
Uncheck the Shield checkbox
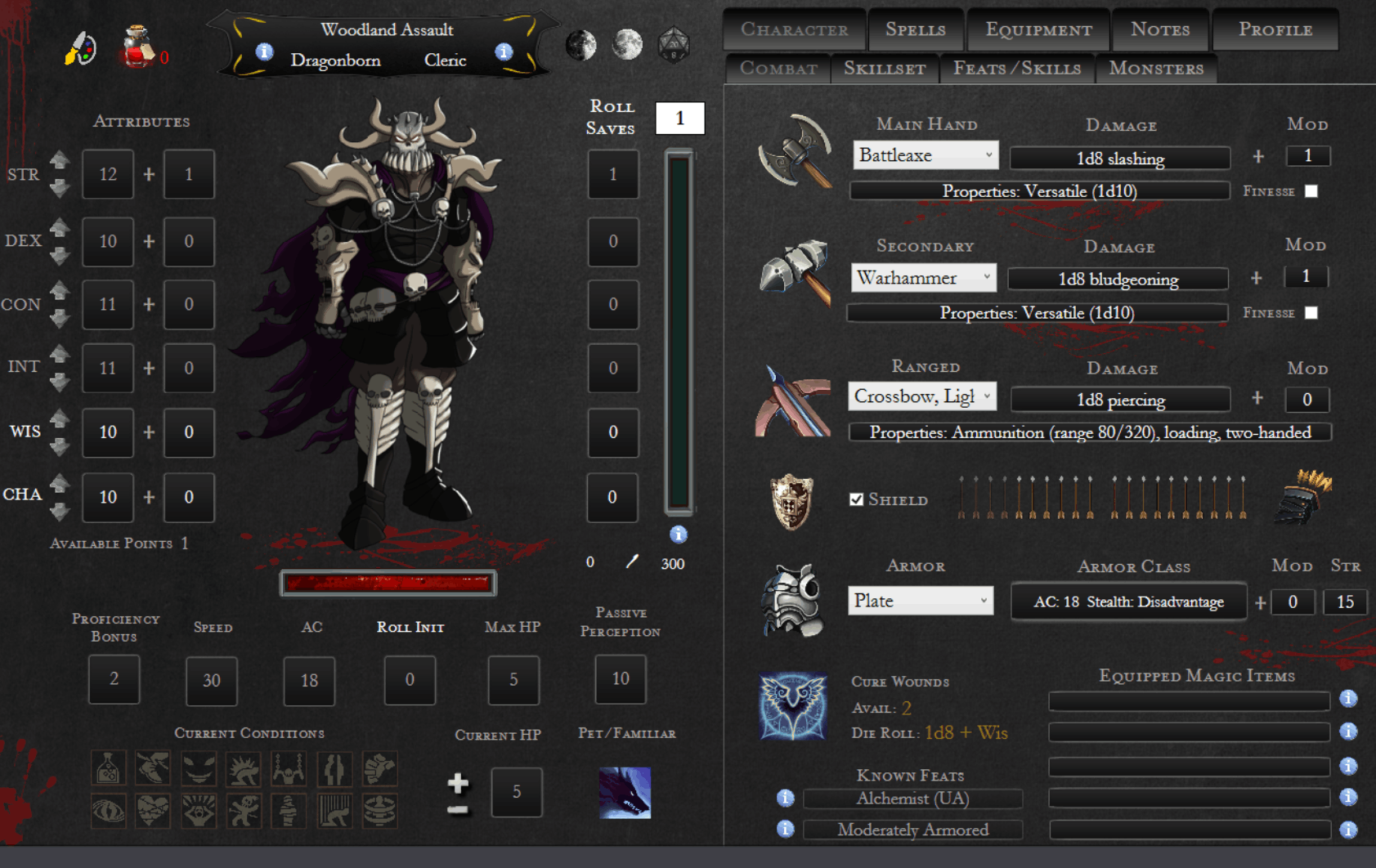point(856,499)
